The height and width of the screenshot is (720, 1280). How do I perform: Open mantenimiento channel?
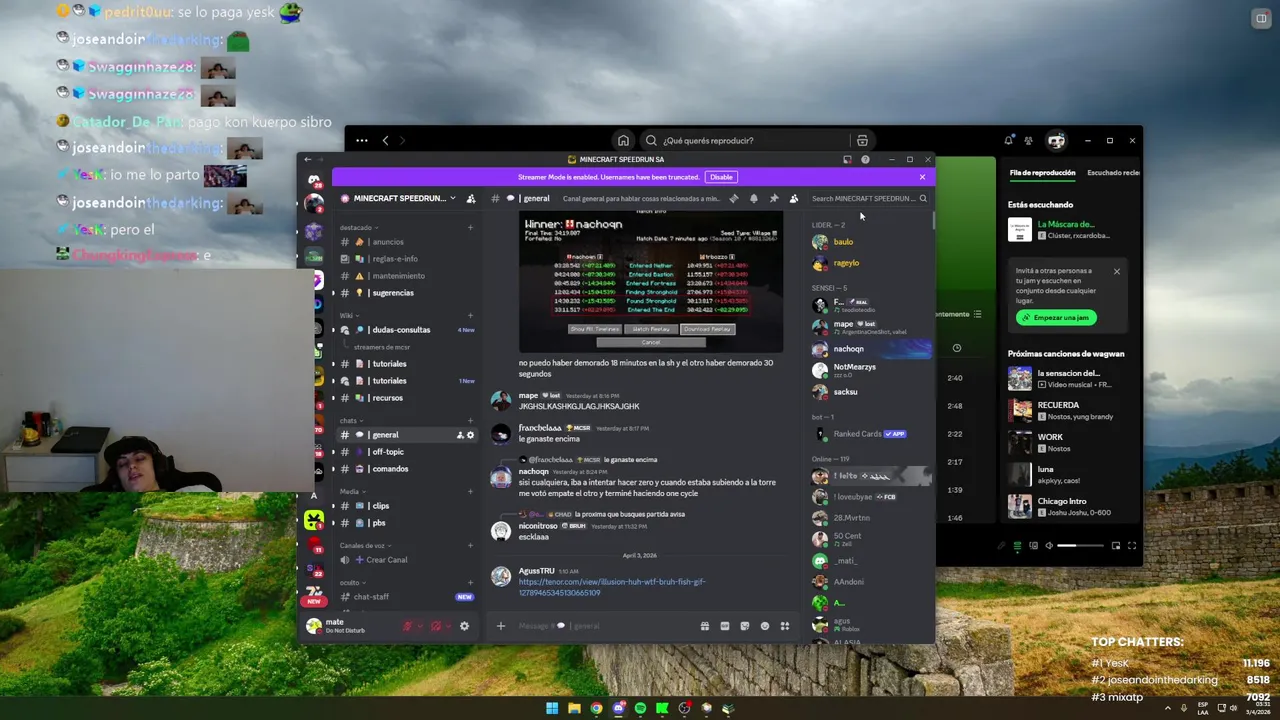point(406,276)
